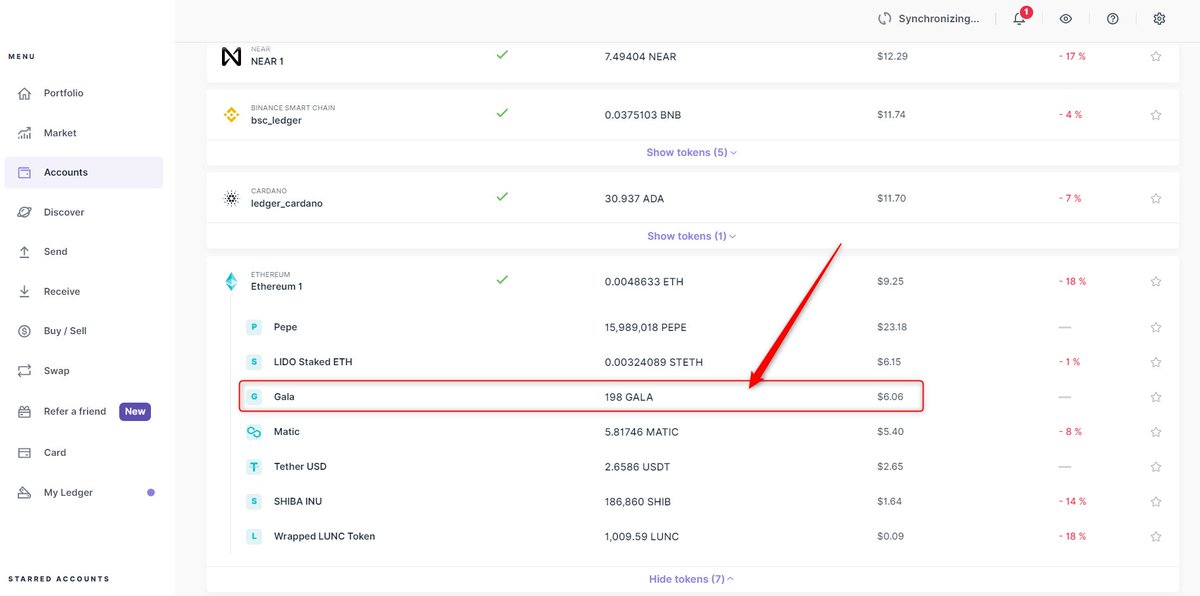
Task: Hide the Ethereum 1 token list
Action: (690, 578)
